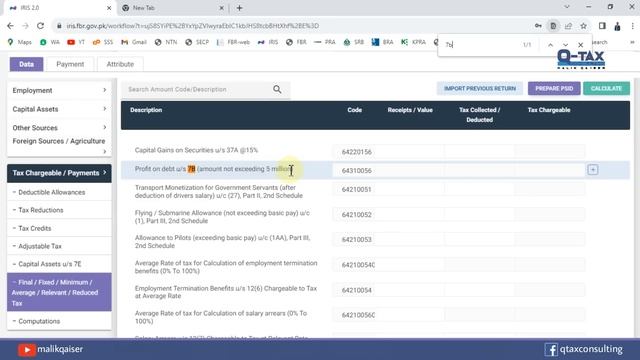Image resolution: width=640 pixels, height=360 pixels.
Task: Switch to the Data tab
Action: tap(27, 64)
